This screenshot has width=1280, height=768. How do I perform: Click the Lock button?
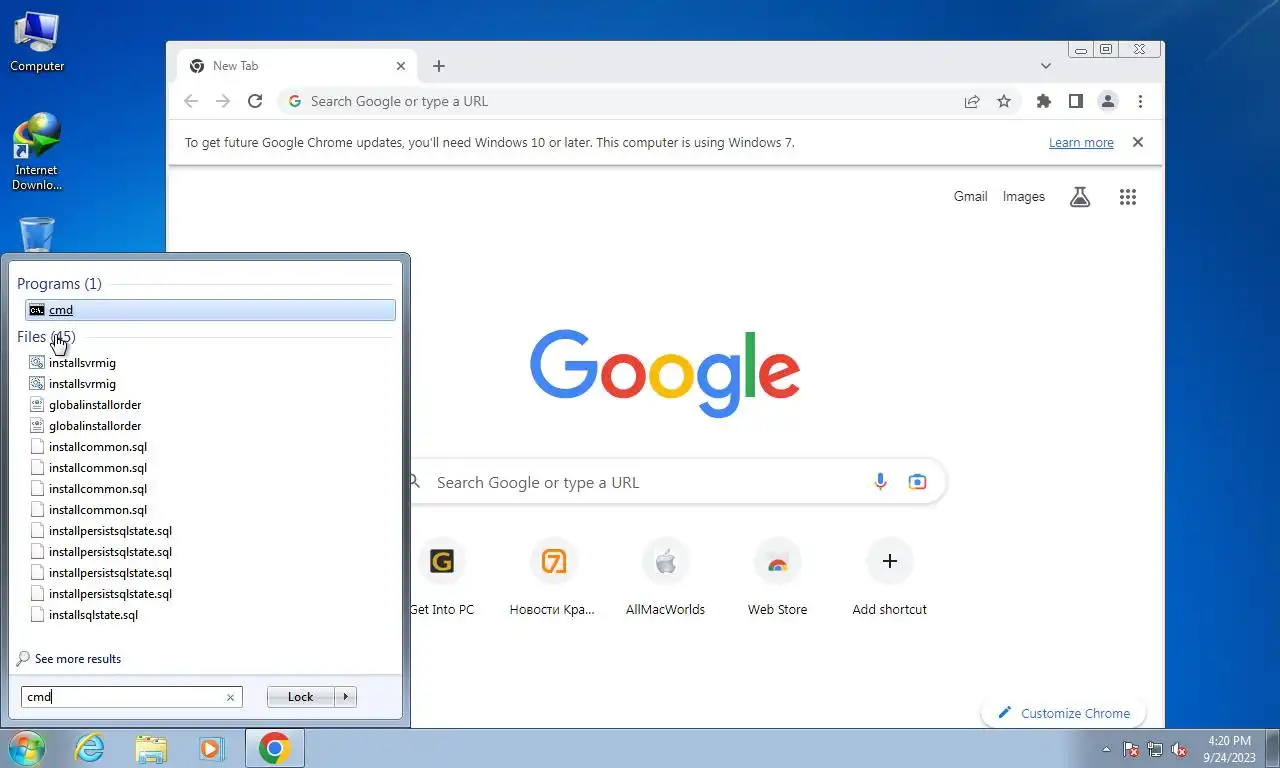(x=301, y=697)
